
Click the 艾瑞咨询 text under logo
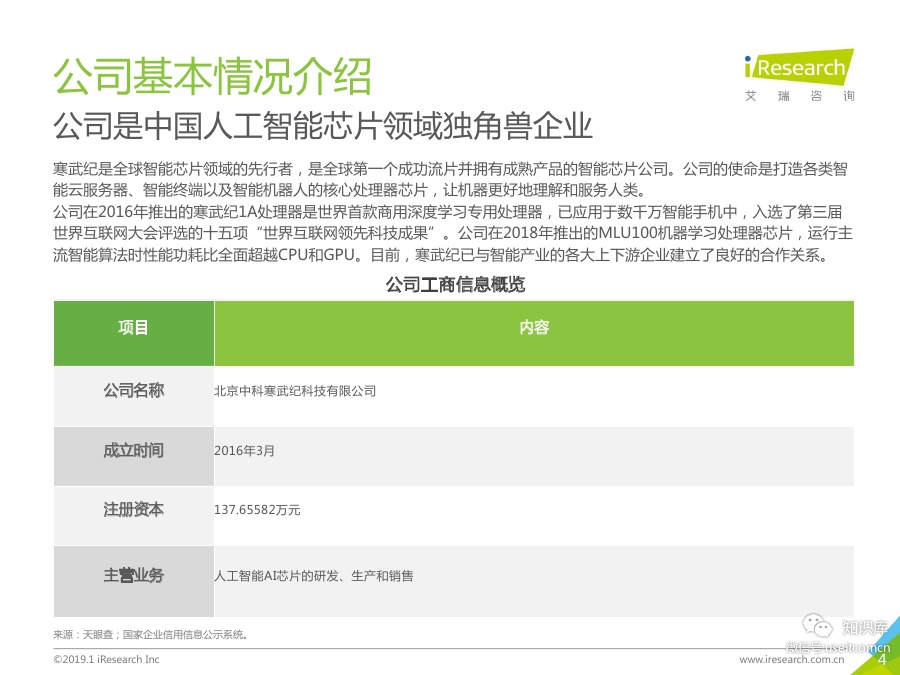click(800, 96)
